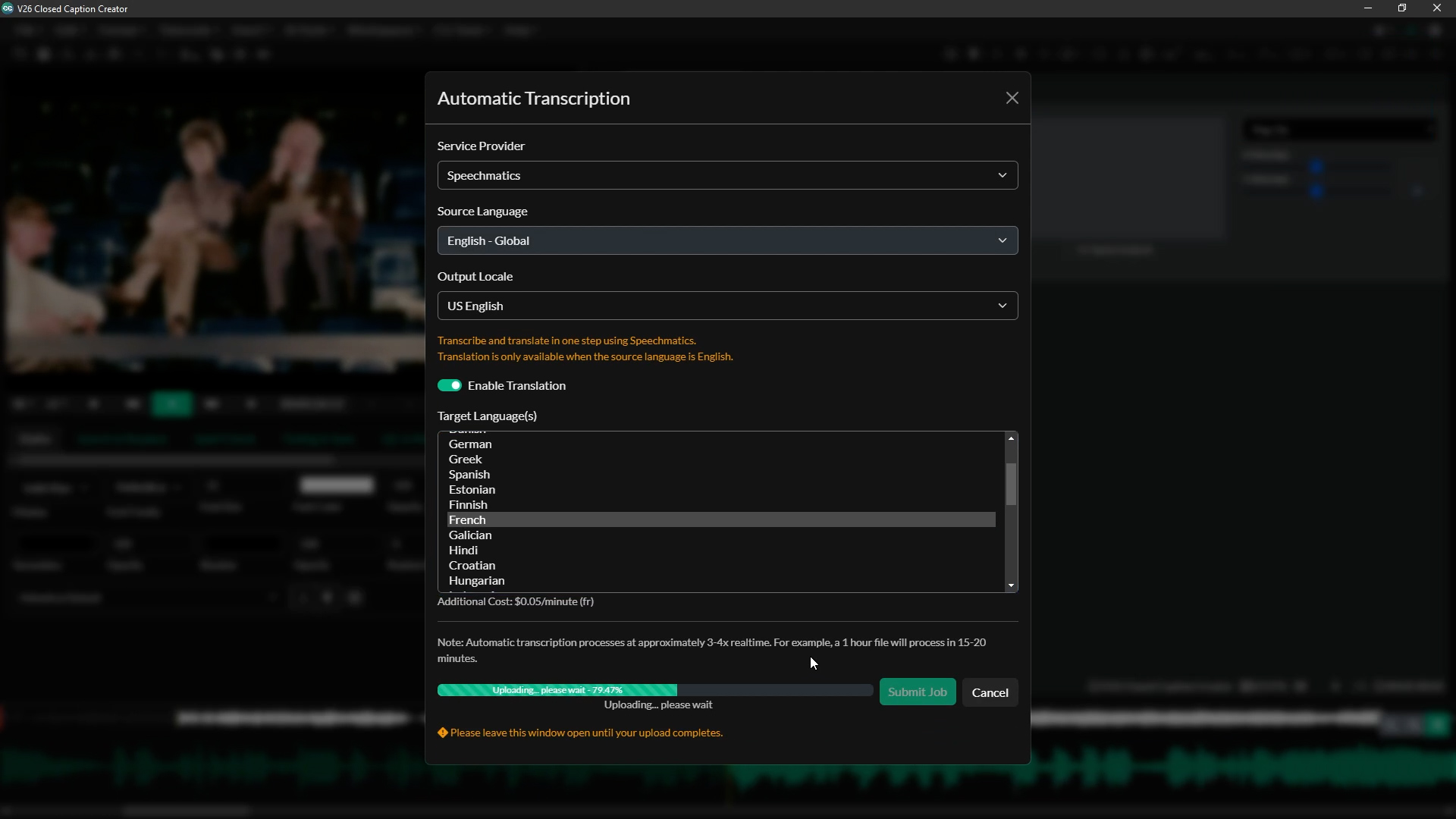Image resolution: width=1456 pixels, height=819 pixels.
Task: Click the Submit Job button
Action: point(918,692)
